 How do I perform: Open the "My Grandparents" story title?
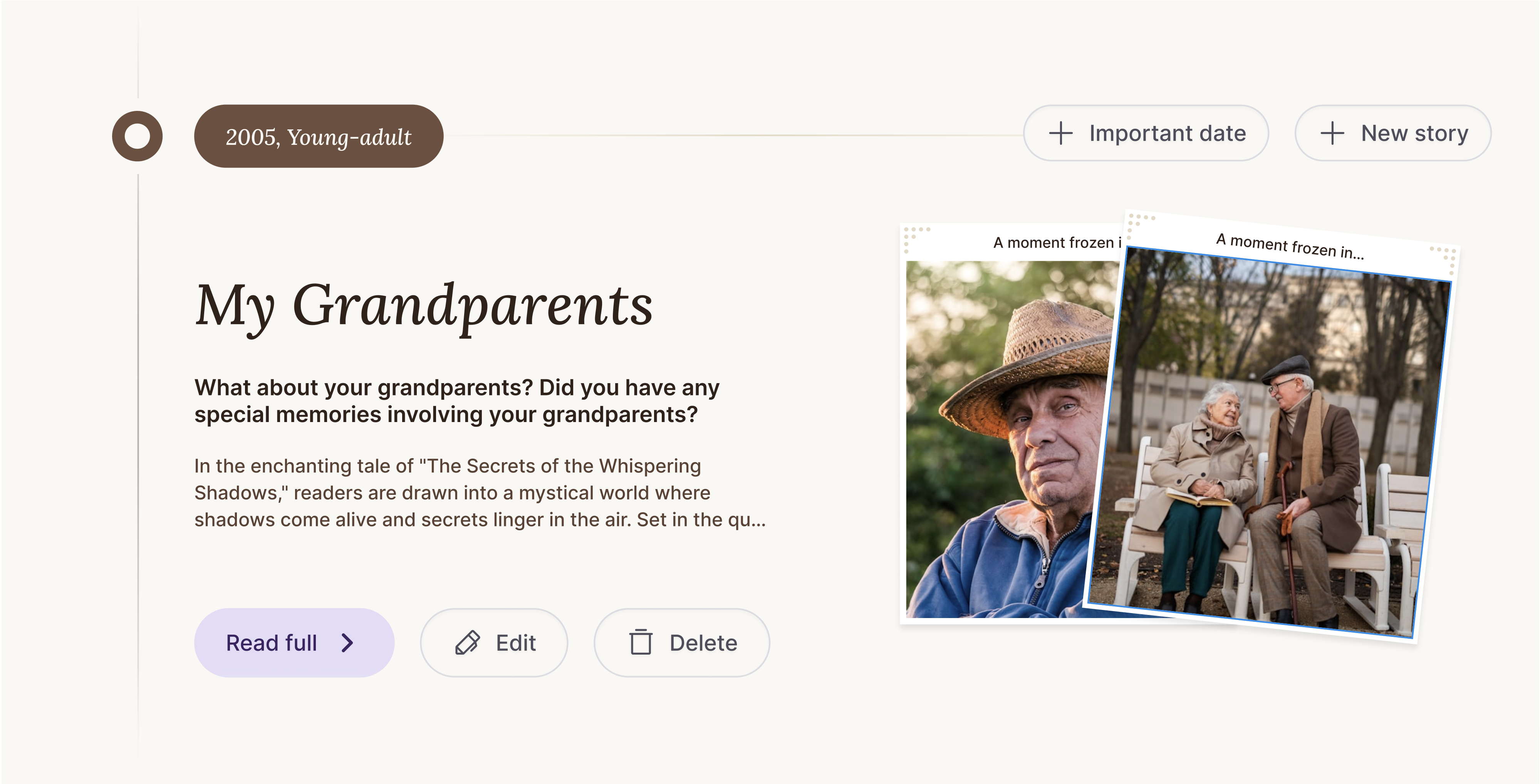424,305
